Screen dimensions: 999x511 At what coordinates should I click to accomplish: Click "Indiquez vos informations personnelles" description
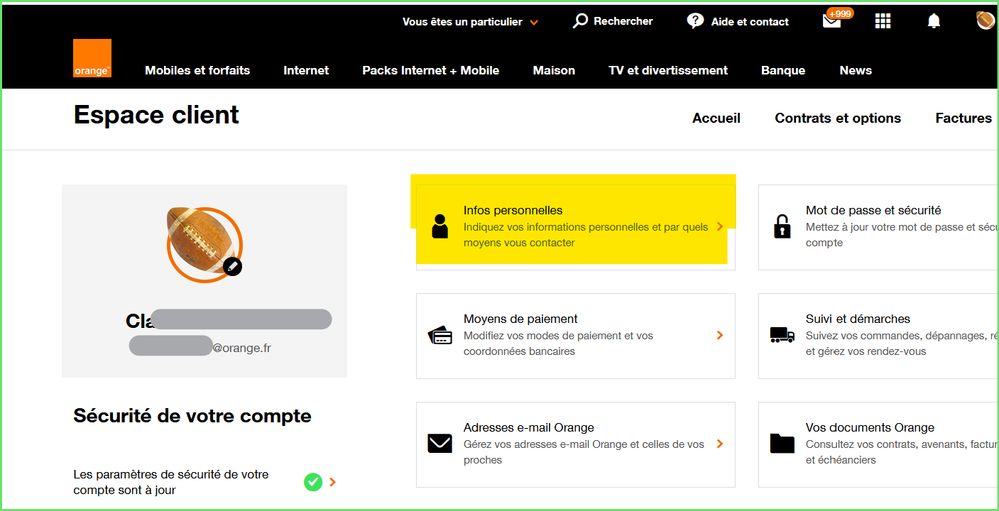pos(586,235)
